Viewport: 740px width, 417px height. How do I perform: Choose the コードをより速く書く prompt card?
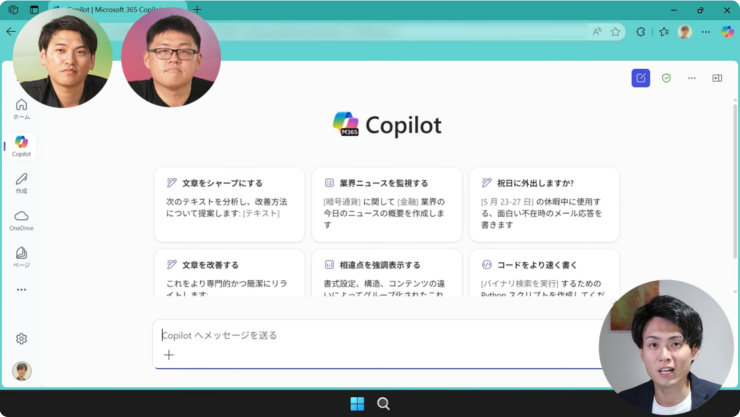544,273
